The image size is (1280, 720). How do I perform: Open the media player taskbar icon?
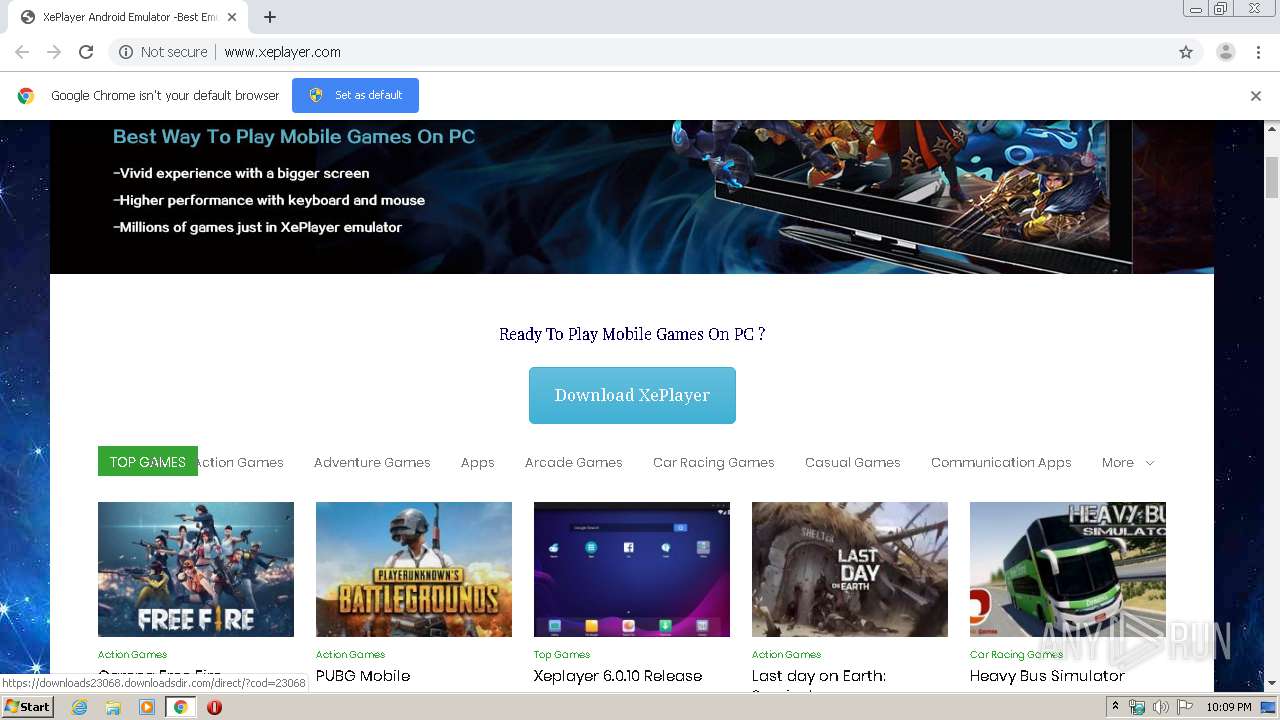coord(147,707)
